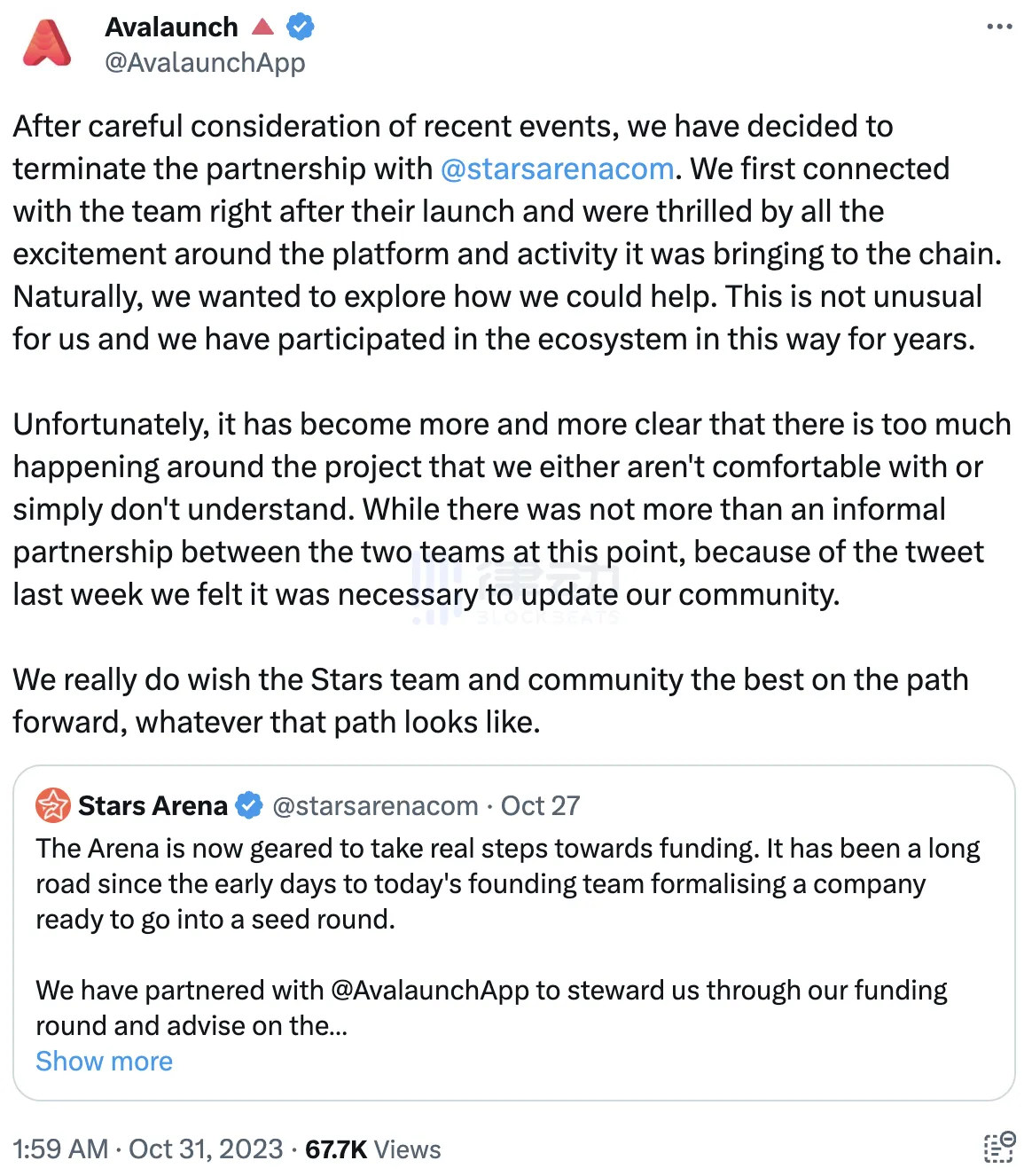
Task: Open the Oct 27 date of quoted tweet
Action: click(540, 805)
